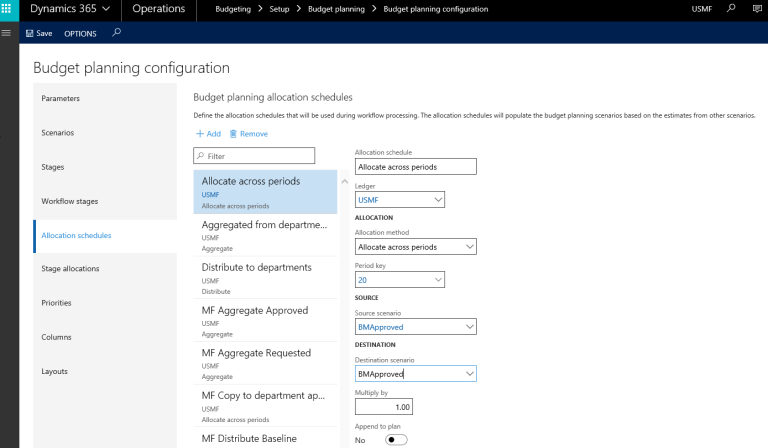Image resolution: width=768 pixels, height=448 pixels.
Task: Click the action bar search icon
Action: click(x=117, y=33)
